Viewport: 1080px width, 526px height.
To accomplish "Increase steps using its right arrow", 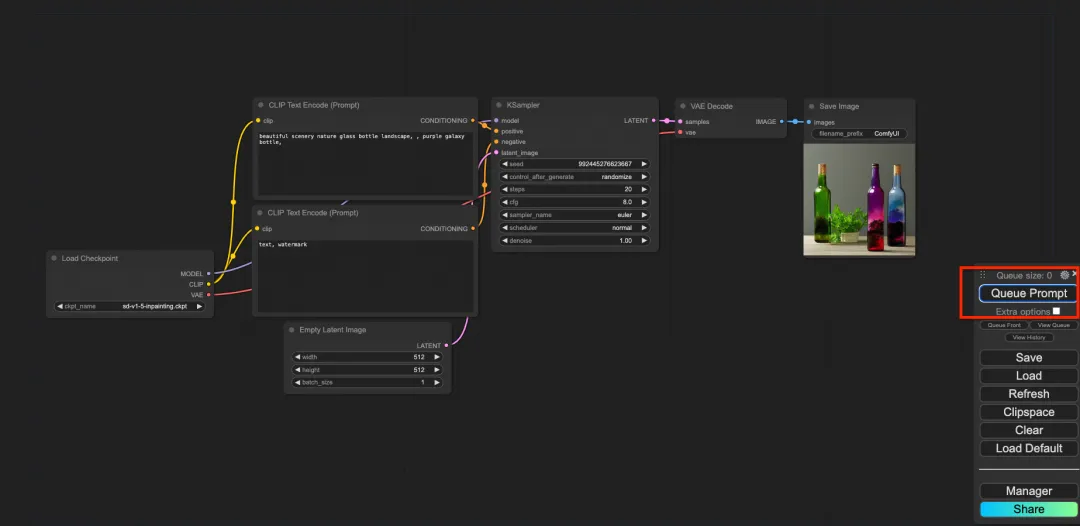I will pyautogui.click(x=644, y=189).
